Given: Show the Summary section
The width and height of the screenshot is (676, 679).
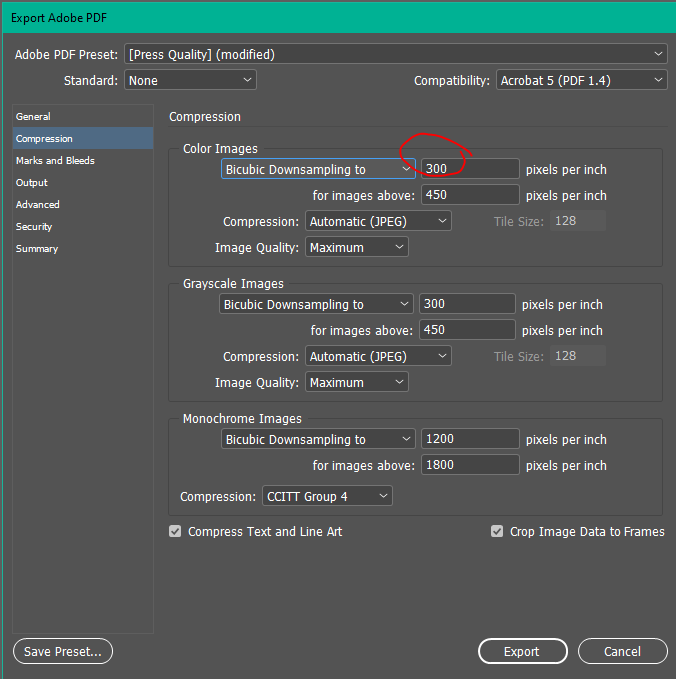Looking at the screenshot, I should (37, 249).
